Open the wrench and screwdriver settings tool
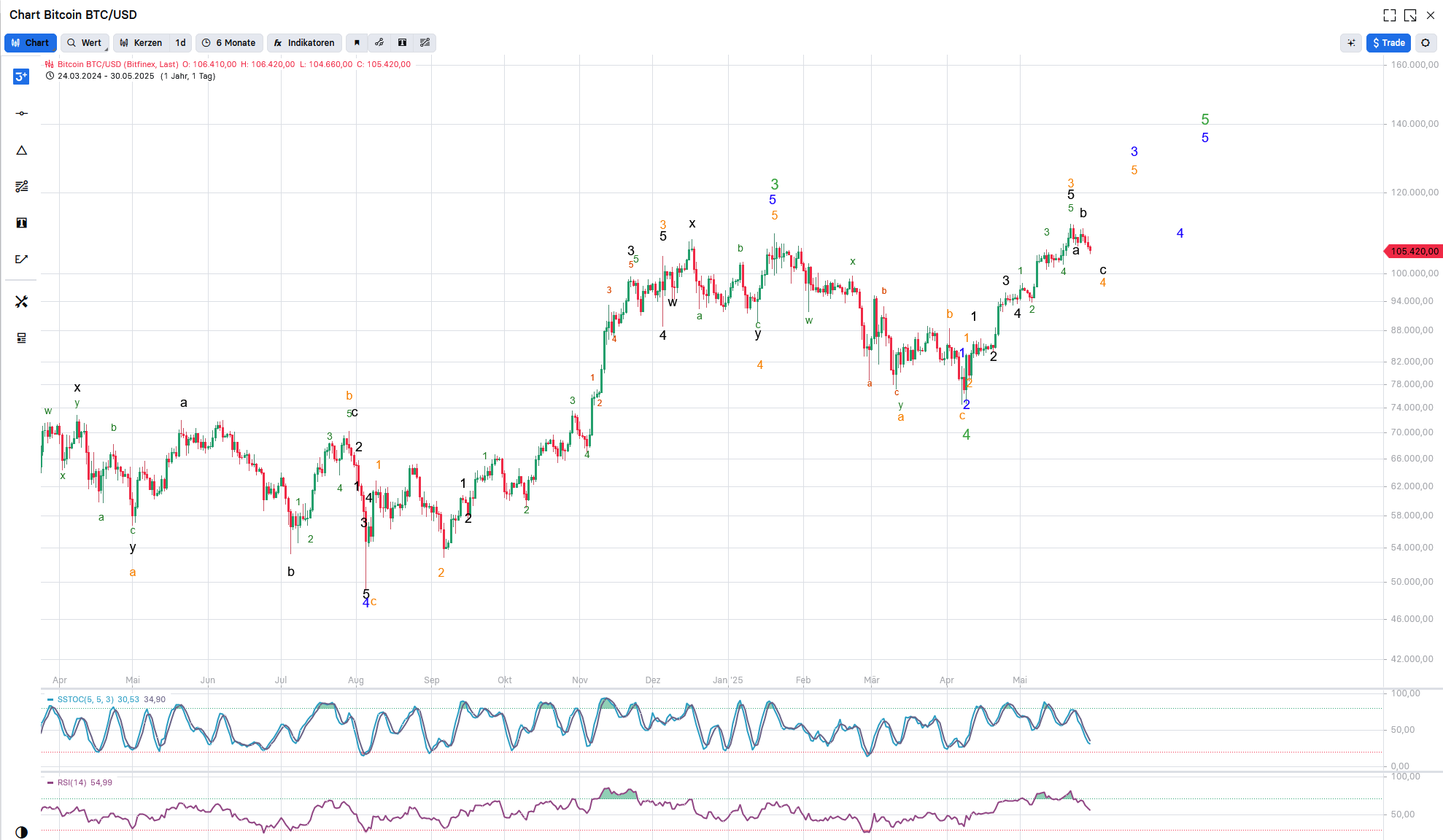This screenshot has width=1443, height=840. tap(21, 302)
